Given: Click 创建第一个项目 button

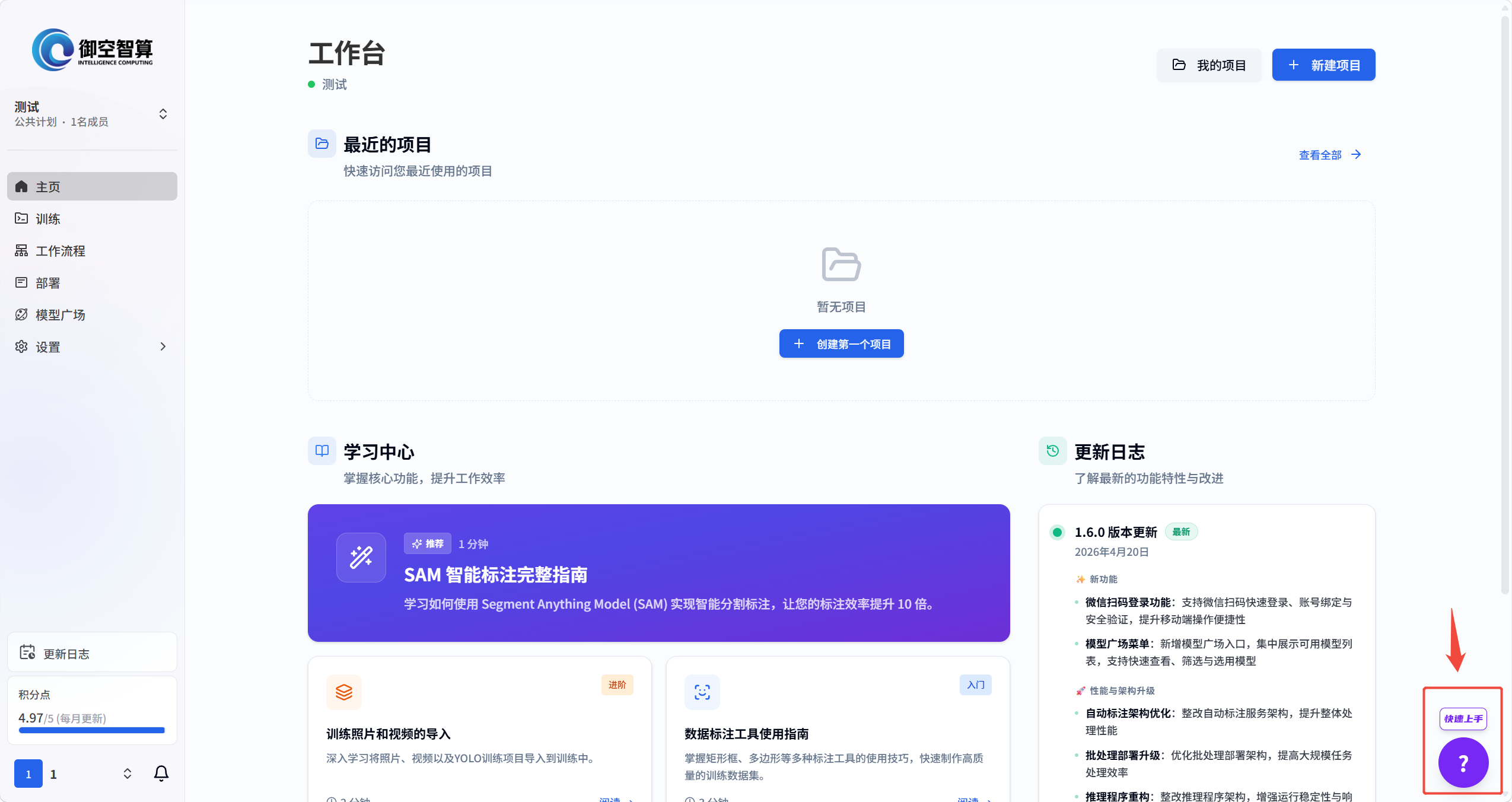Looking at the screenshot, I should point(841,343).
